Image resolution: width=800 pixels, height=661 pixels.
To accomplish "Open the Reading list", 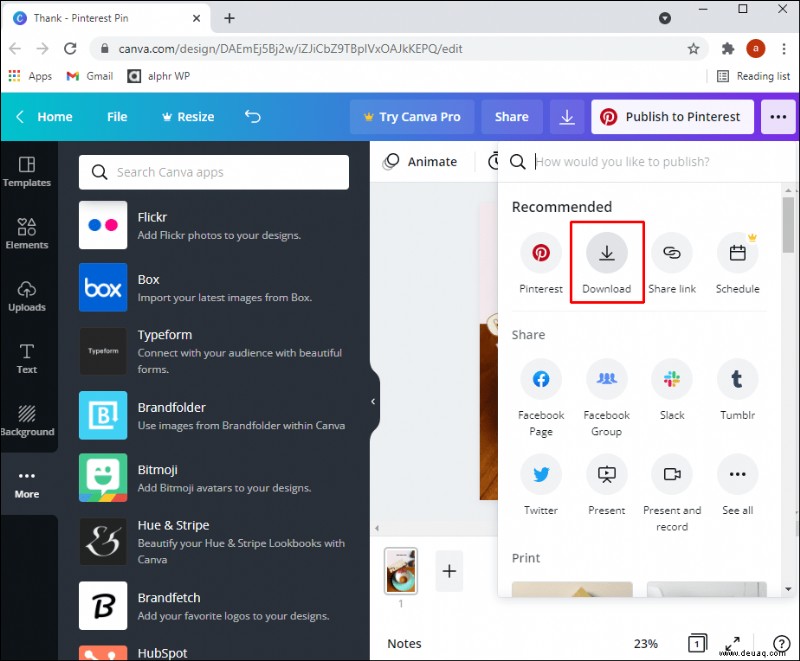I will 754,76.
